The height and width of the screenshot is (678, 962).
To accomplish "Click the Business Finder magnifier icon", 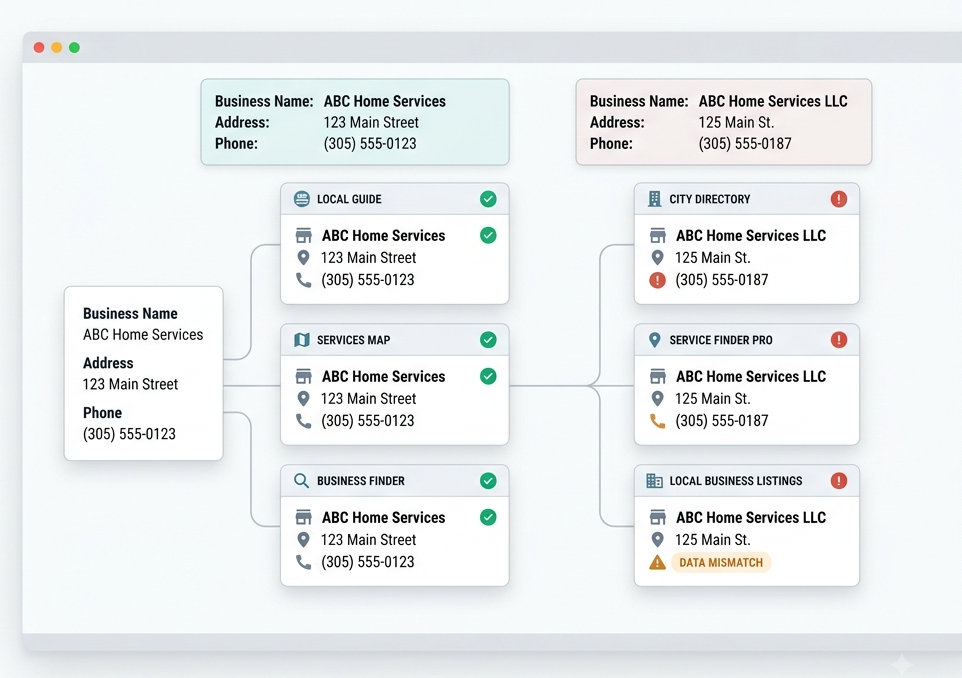I will coord(301,480).
